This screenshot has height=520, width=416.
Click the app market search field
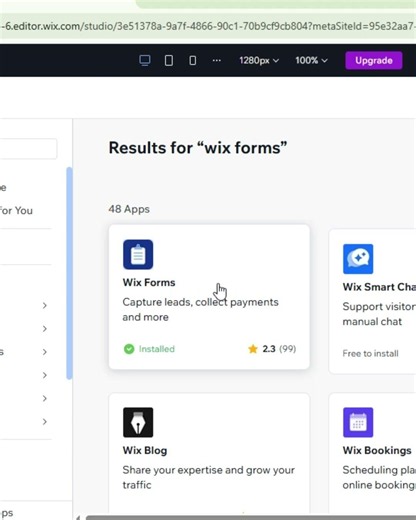(28, 148)
